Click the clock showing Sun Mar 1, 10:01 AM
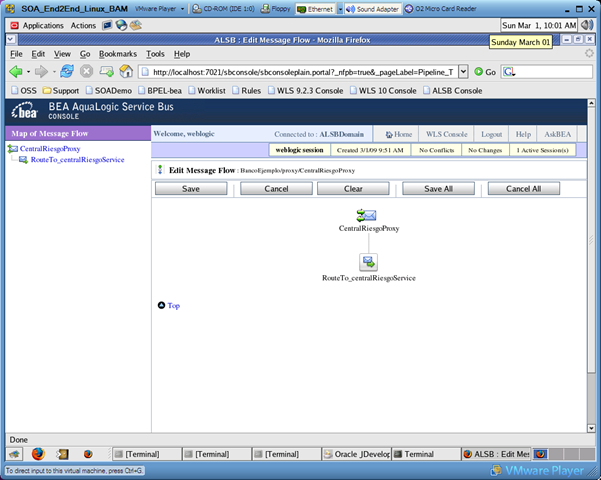This screenshot has width=601, height=480. (x=539, y=26)
